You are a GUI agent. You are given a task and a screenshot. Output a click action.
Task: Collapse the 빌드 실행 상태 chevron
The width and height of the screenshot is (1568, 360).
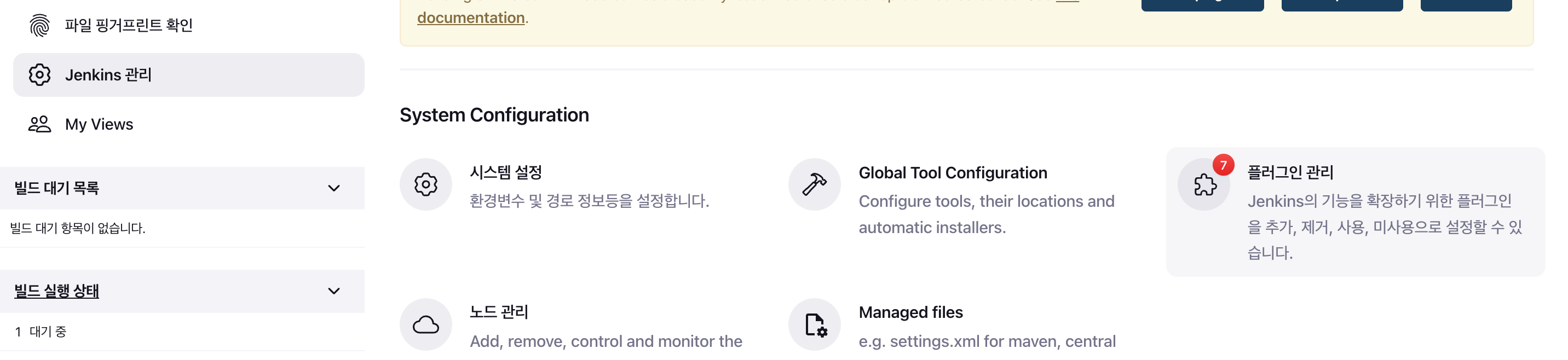333,291
